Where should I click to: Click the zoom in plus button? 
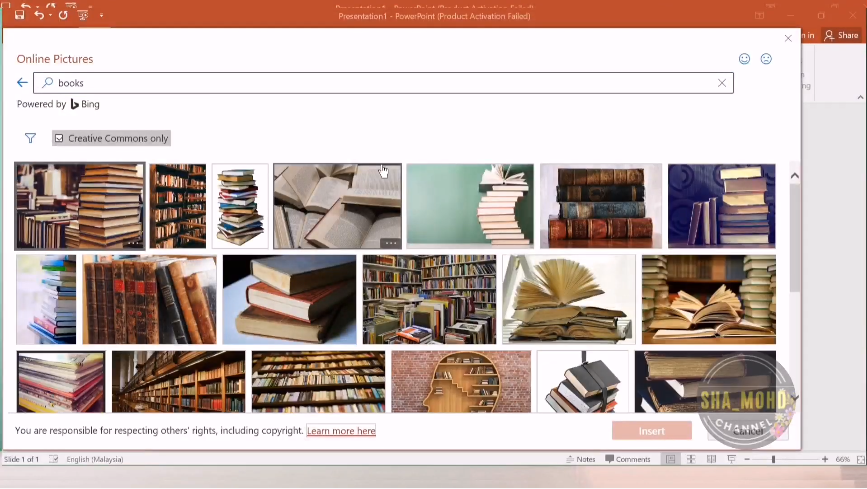(824, 459)
